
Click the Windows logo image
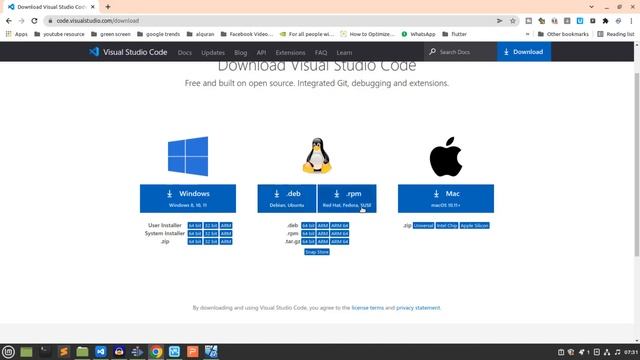188,156
